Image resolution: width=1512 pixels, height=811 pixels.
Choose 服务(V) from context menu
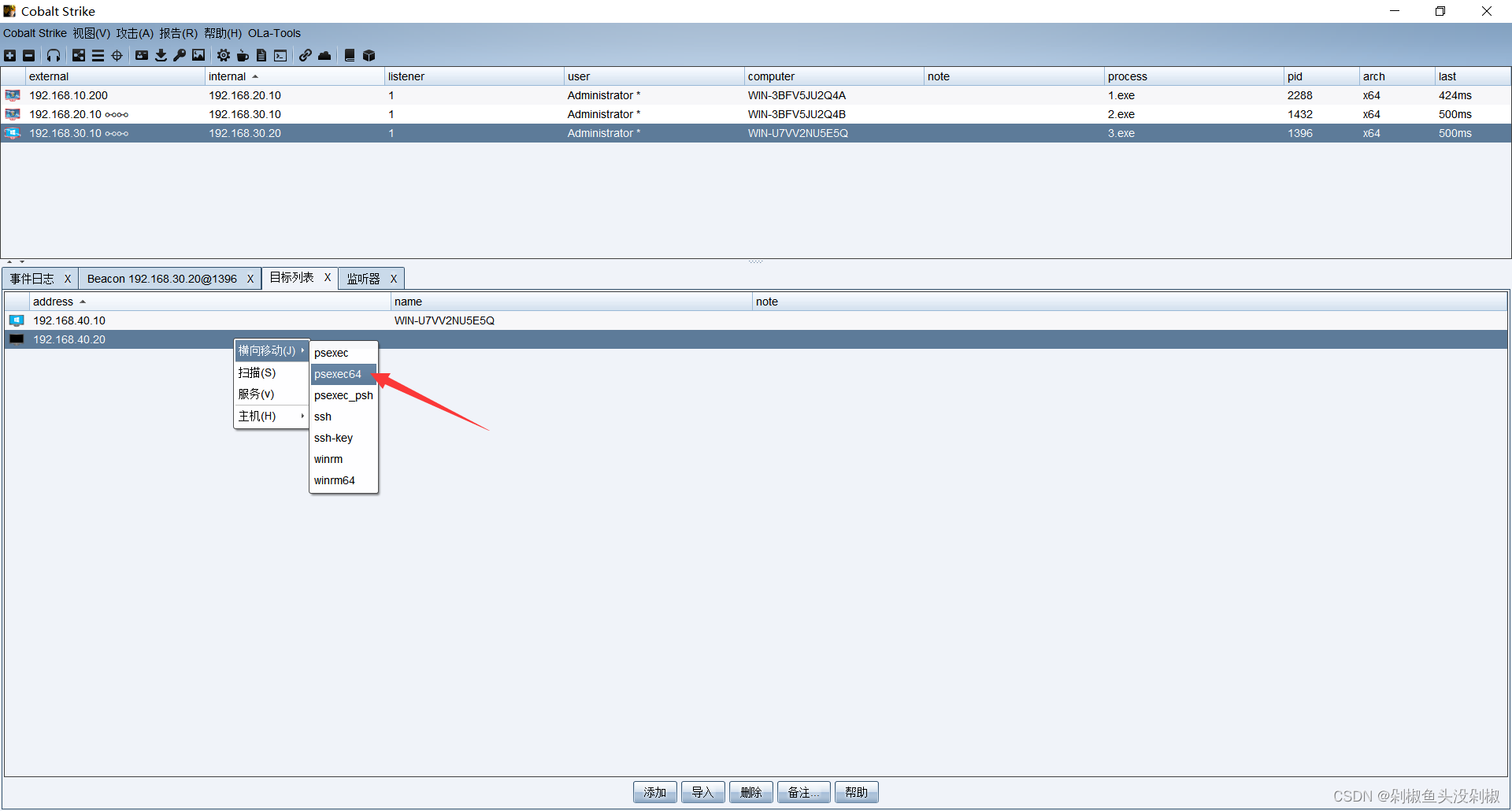click(272, 394)
